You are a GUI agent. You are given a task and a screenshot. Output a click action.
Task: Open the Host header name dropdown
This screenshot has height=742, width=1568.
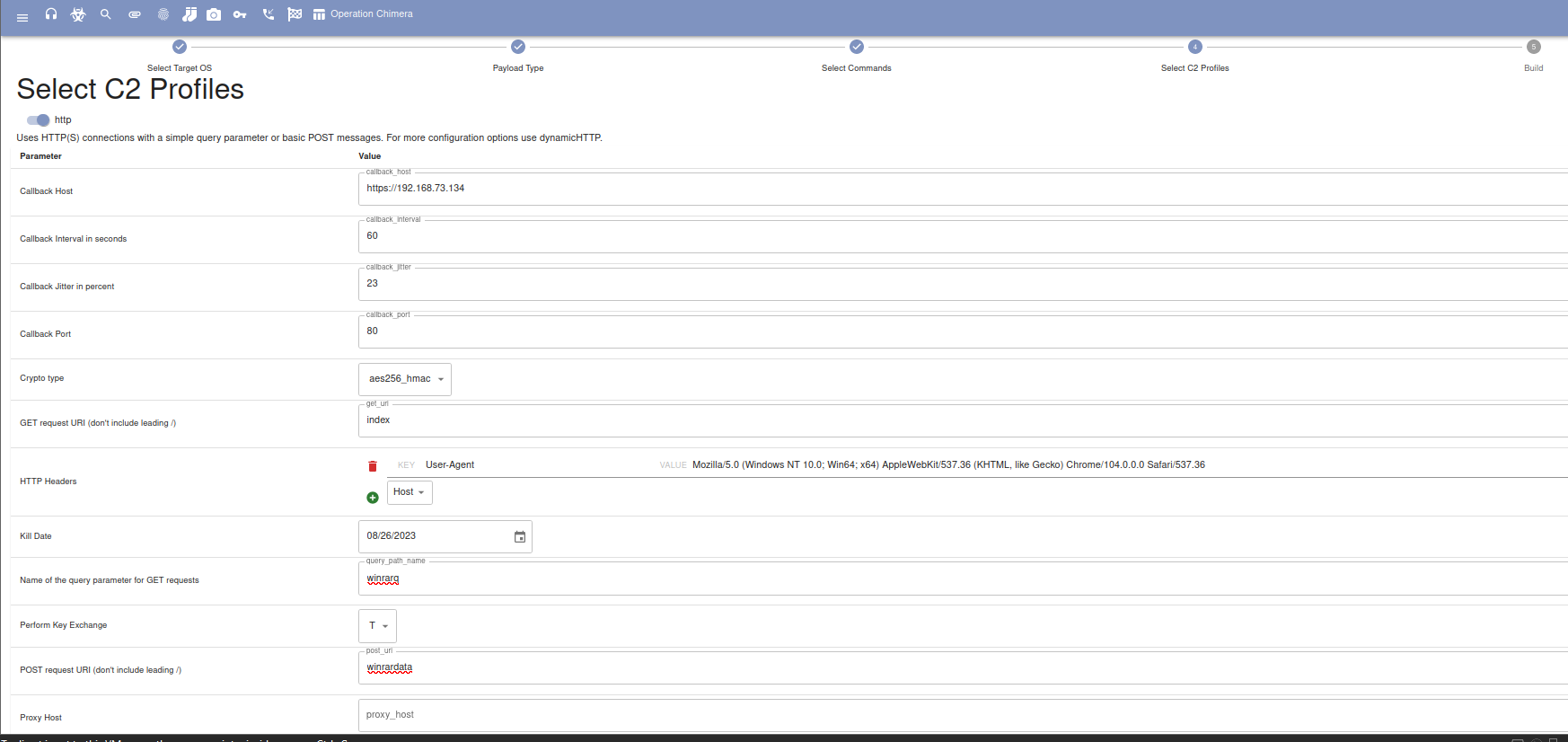[410, 492]
